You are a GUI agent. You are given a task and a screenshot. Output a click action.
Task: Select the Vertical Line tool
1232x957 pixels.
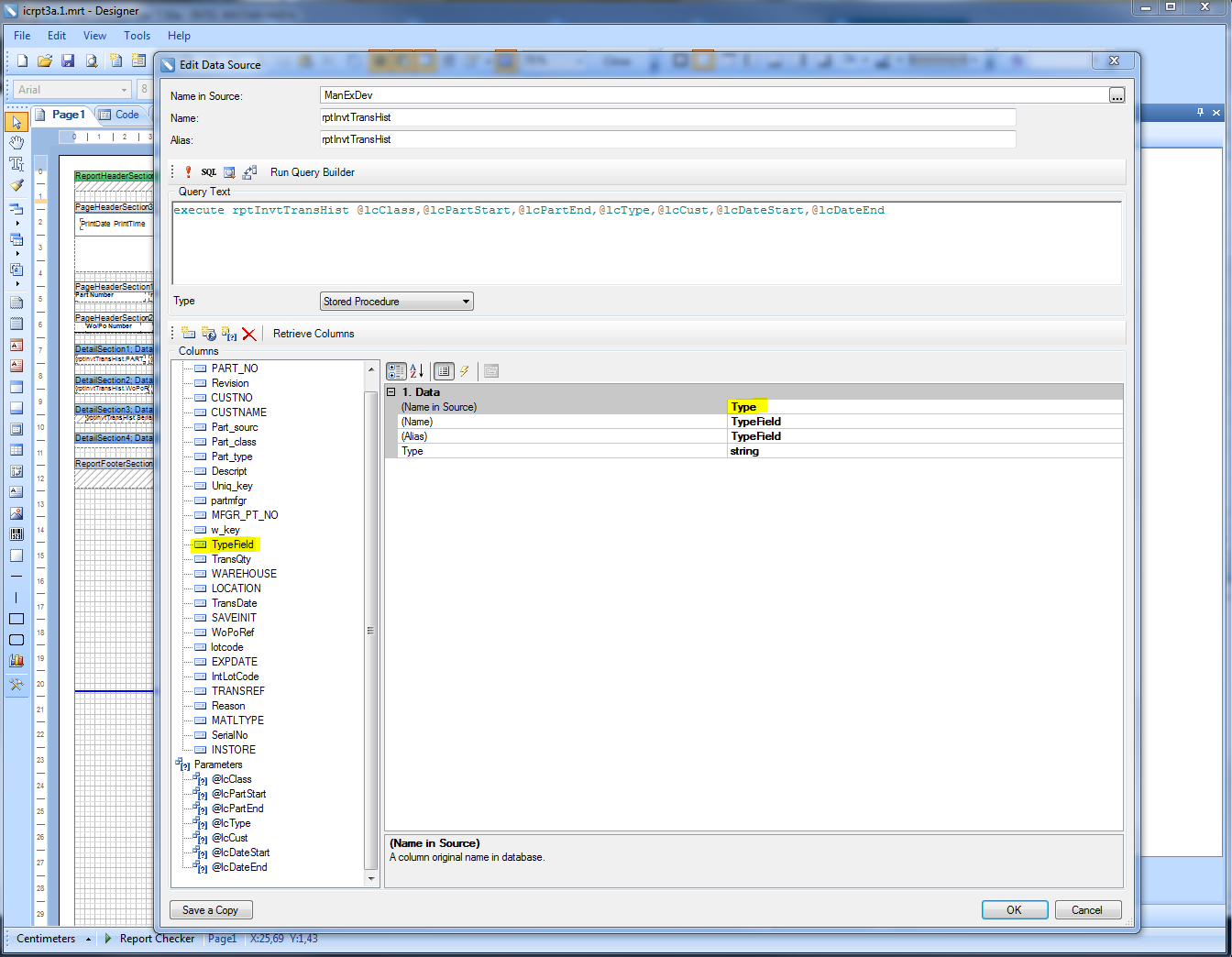[16, 597]
